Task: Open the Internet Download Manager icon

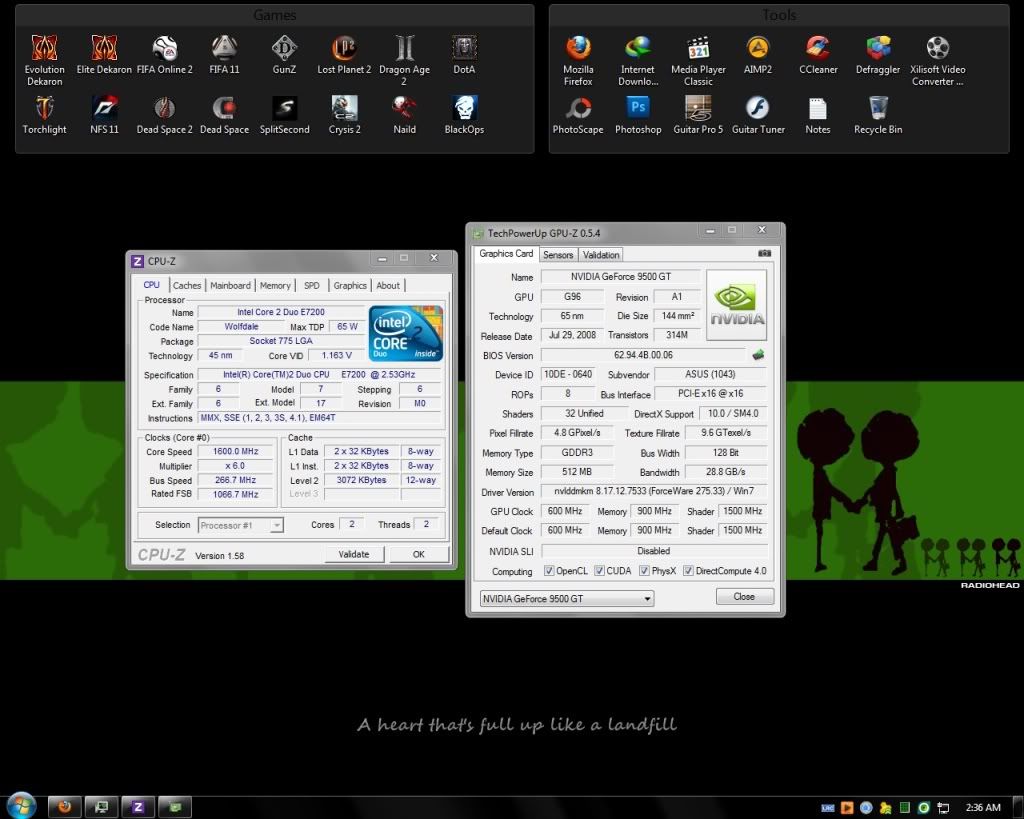Action: coord(638,60)
